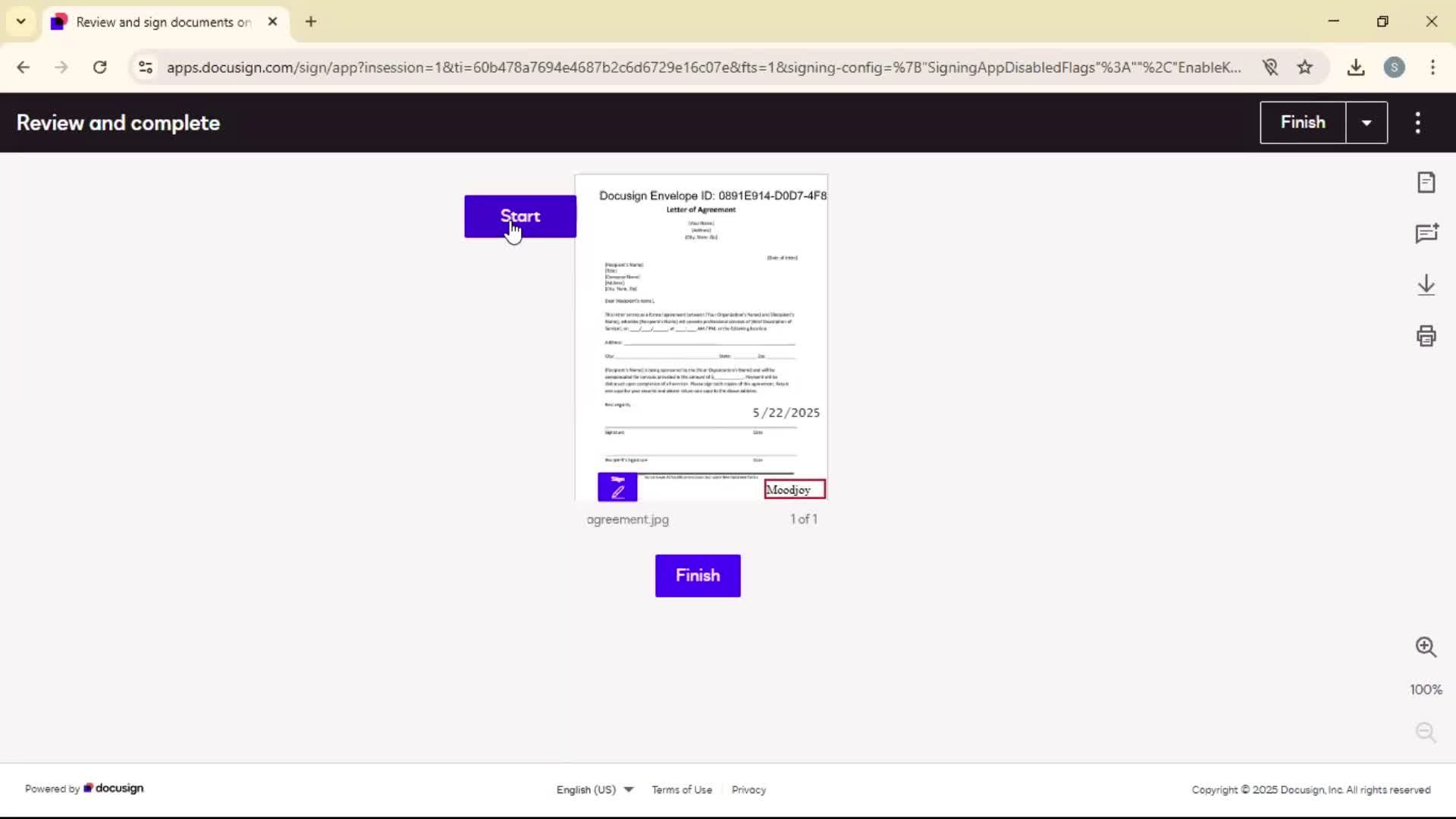
Task: Click the Sign tag on the document
Action: point(617,487)
